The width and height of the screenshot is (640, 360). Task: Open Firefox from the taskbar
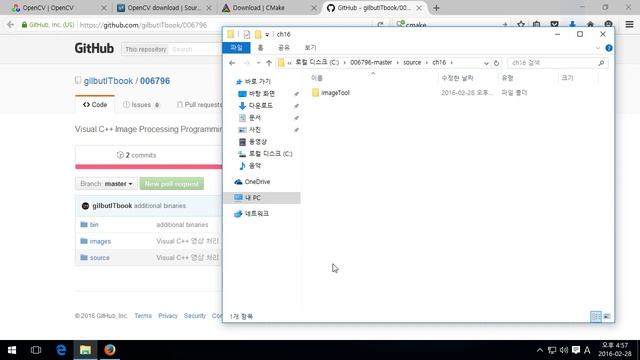tap(109, 350)
